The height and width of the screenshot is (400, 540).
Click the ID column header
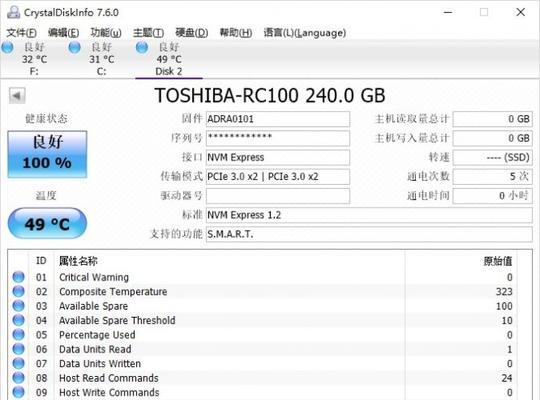click(x=41, y=261)
